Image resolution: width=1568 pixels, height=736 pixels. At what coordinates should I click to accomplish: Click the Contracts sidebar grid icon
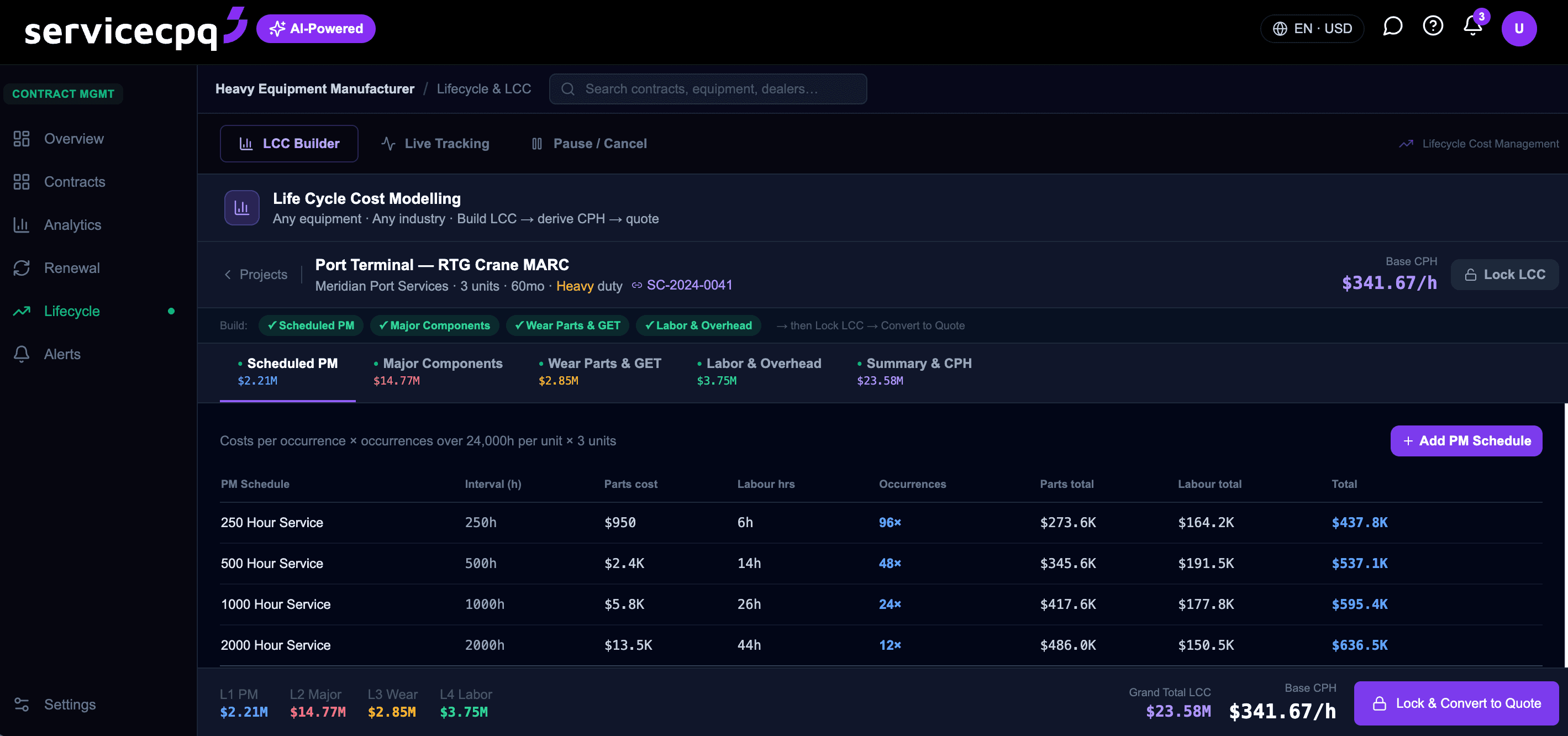pos(22,182)
